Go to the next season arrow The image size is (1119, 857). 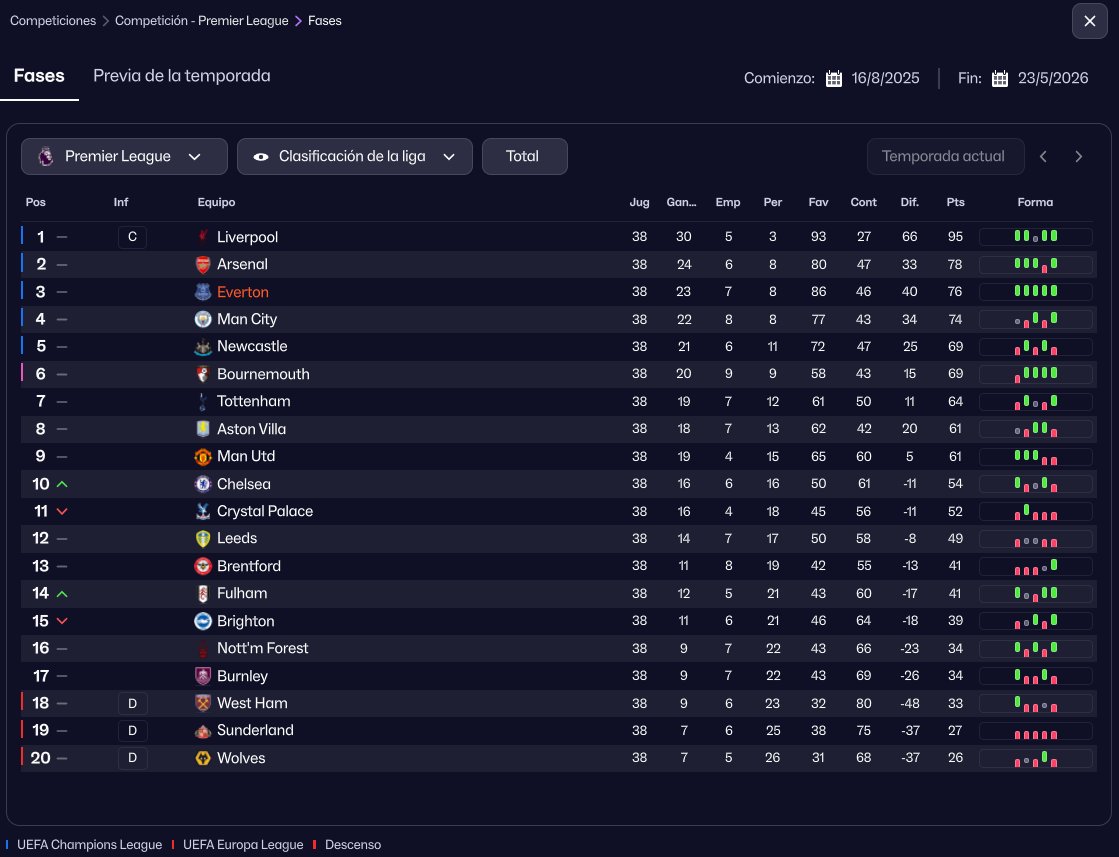click(x=1078, y=157)
